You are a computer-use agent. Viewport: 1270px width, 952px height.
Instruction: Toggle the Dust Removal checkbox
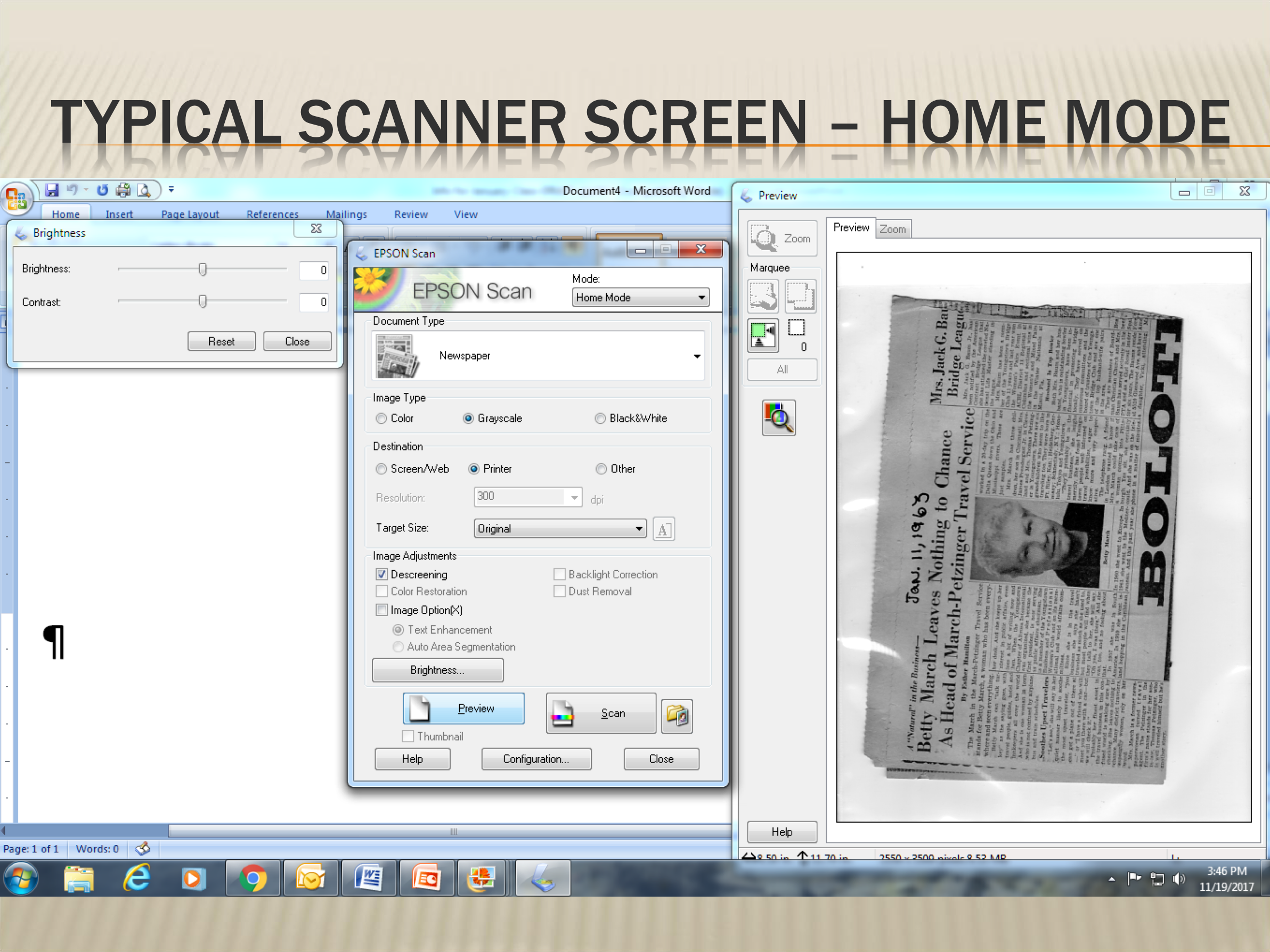(559, 591)
